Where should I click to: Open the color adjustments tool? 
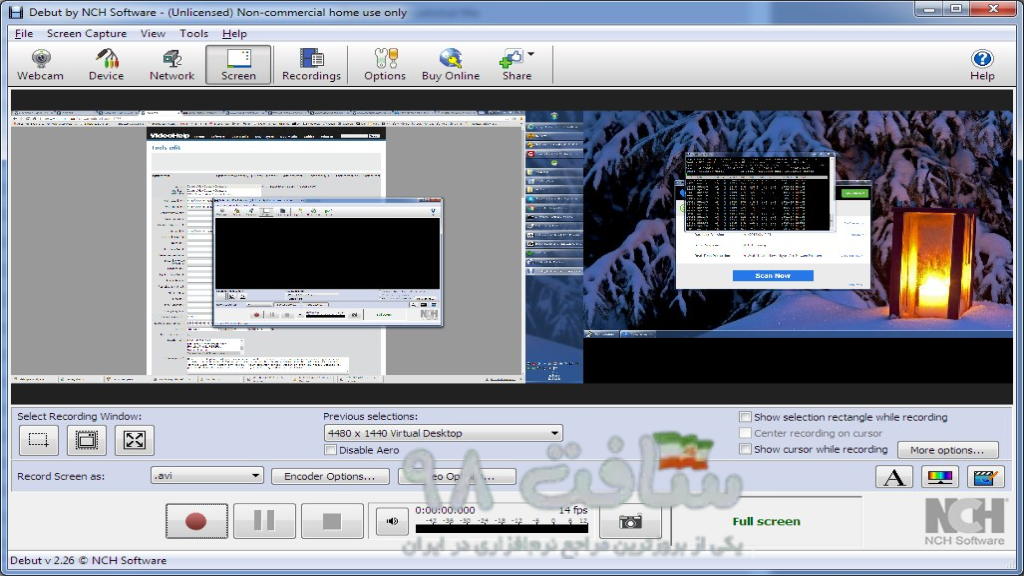click(940, 477)
